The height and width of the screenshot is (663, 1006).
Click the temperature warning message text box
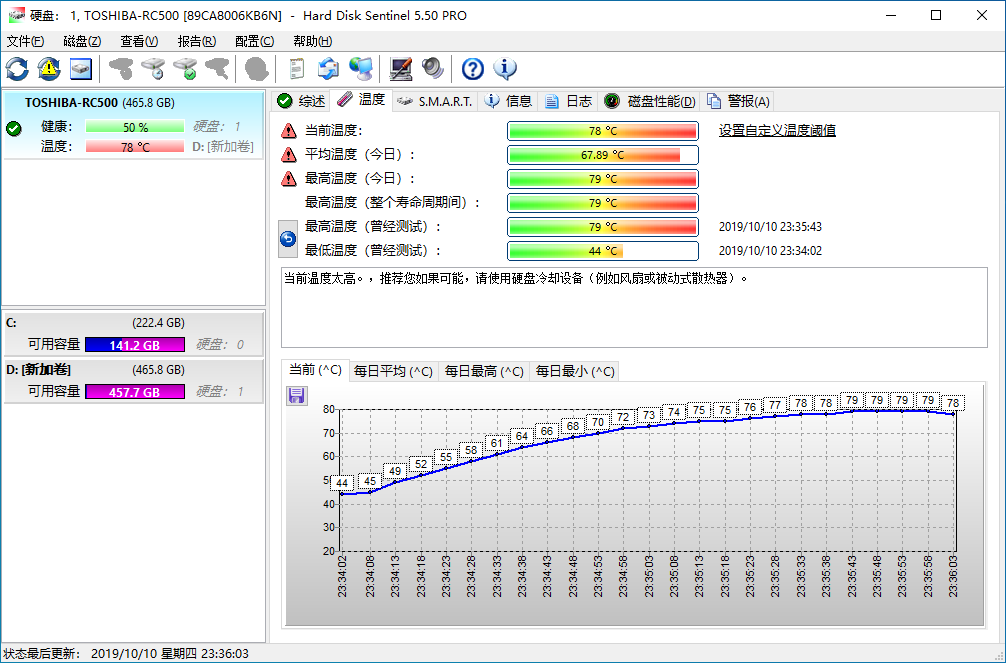click(x=634, y=307)
